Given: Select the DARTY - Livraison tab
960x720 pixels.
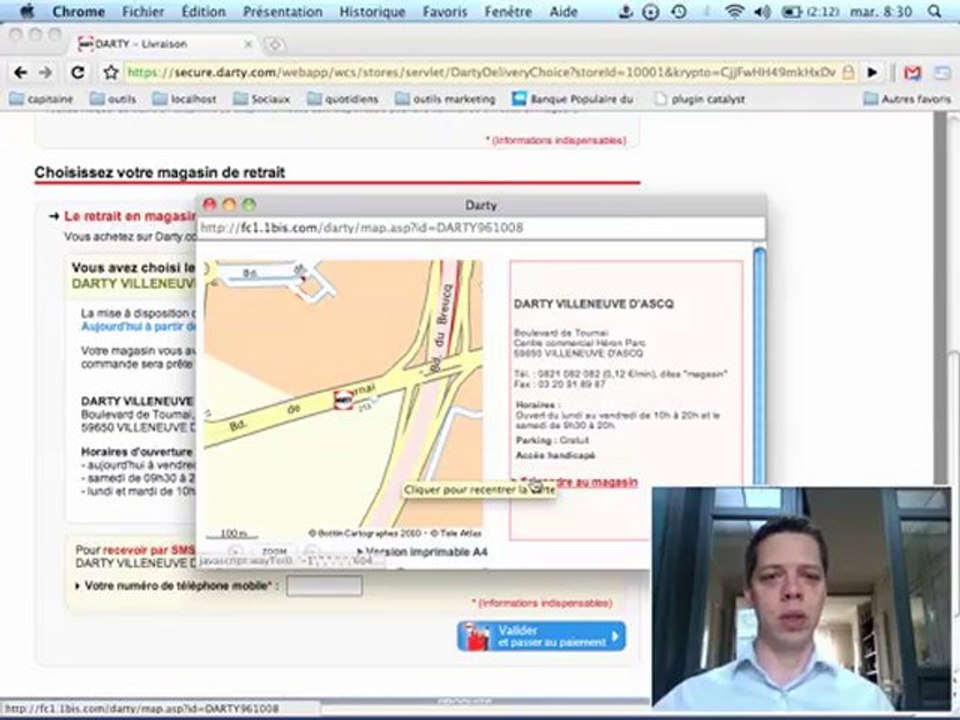Looking at the screenshot, I should coord(165,44).
